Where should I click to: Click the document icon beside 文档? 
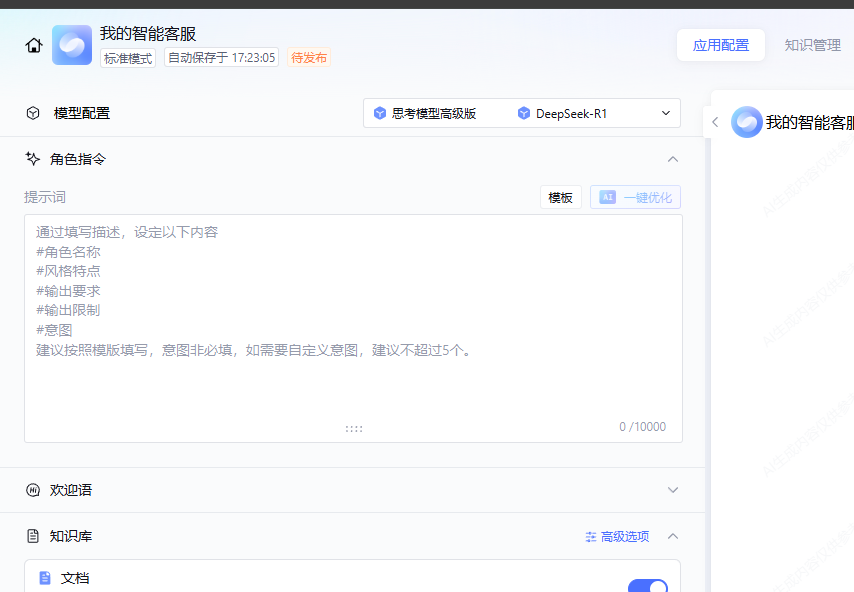[x=43, y=577]
